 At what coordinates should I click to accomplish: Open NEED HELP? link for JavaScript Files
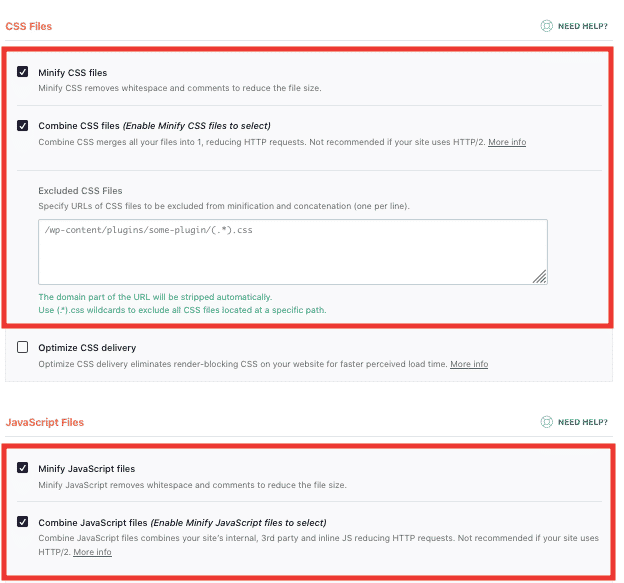[583, 422]
